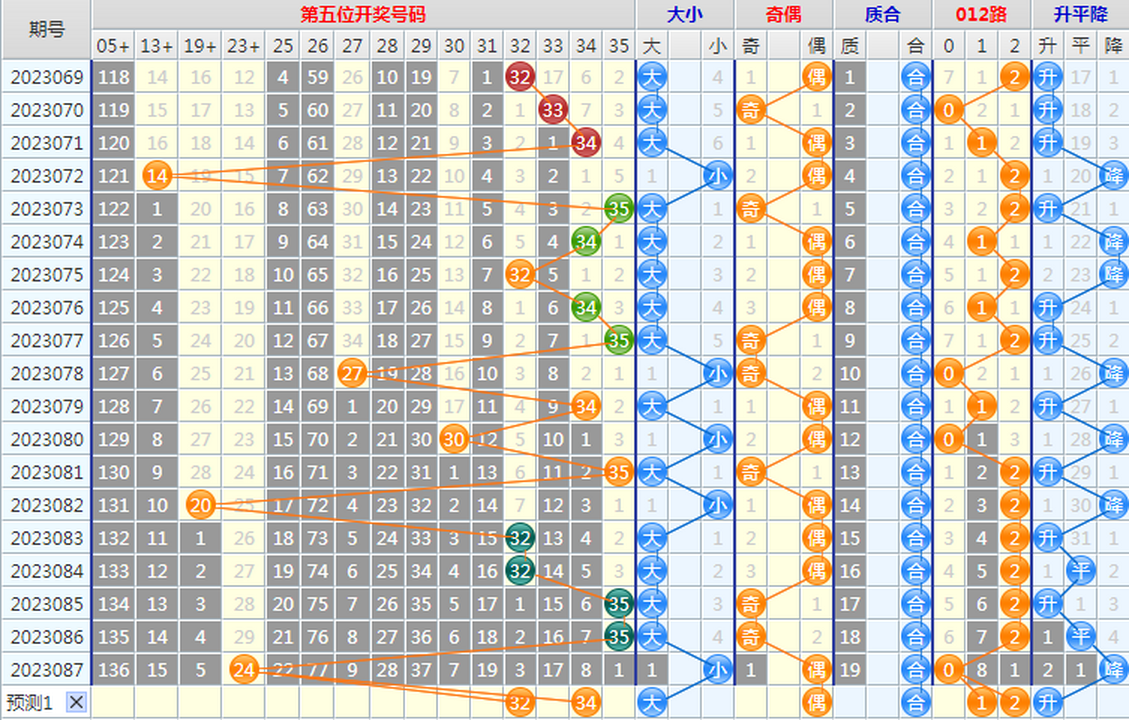Image resolution: width=1129 pixels, height=720 pixels.
Task: Click 质 value 19 in row 2023087
Action: point(850,670)
